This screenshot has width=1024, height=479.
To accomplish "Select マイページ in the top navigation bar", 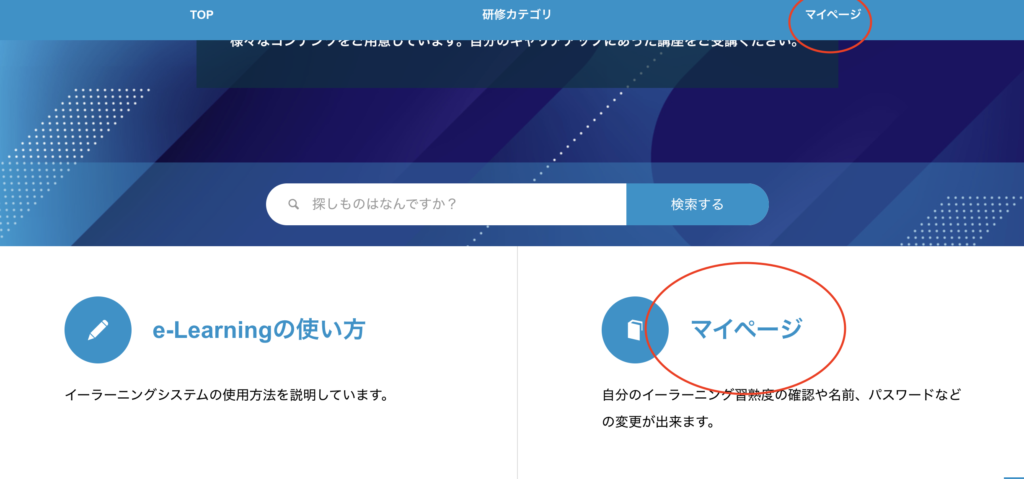I will (832, 15).
